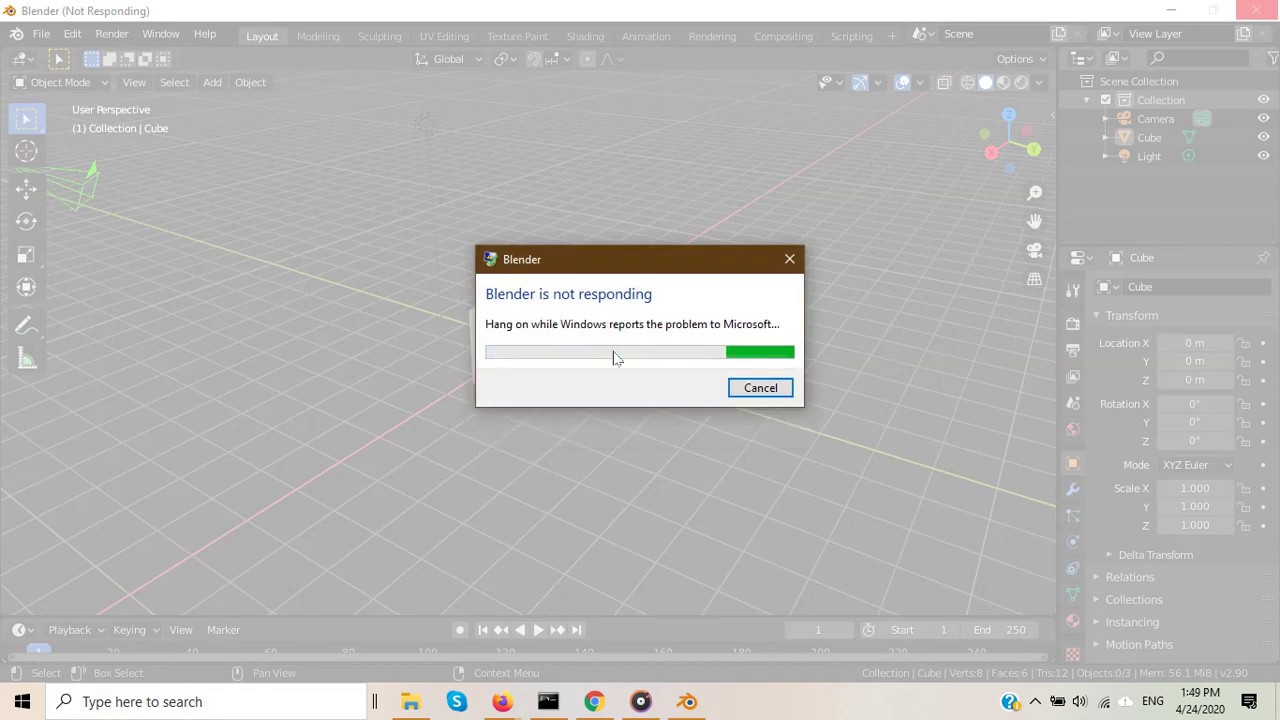Lock the Scale X value
The width and height of the screenshot is (1280, 720).
tap(1244, 488)
